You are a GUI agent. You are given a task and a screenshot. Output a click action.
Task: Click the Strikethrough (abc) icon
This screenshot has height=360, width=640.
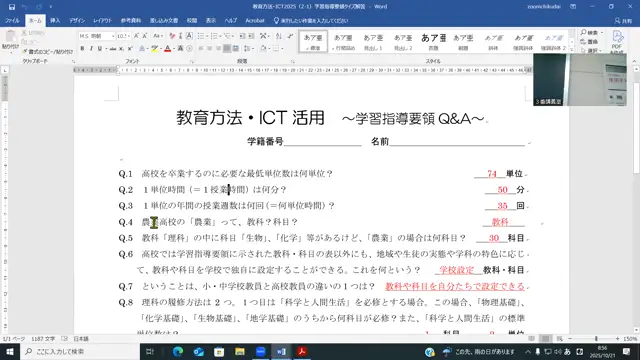click(112, 49)
